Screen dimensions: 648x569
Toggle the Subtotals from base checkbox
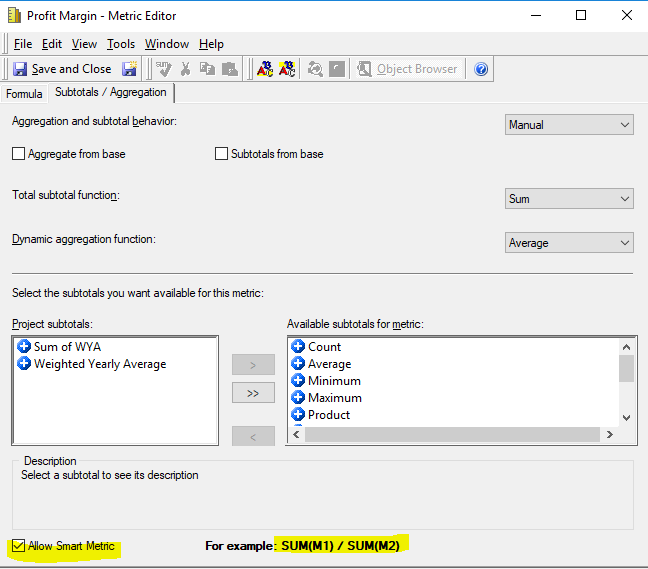221,154
